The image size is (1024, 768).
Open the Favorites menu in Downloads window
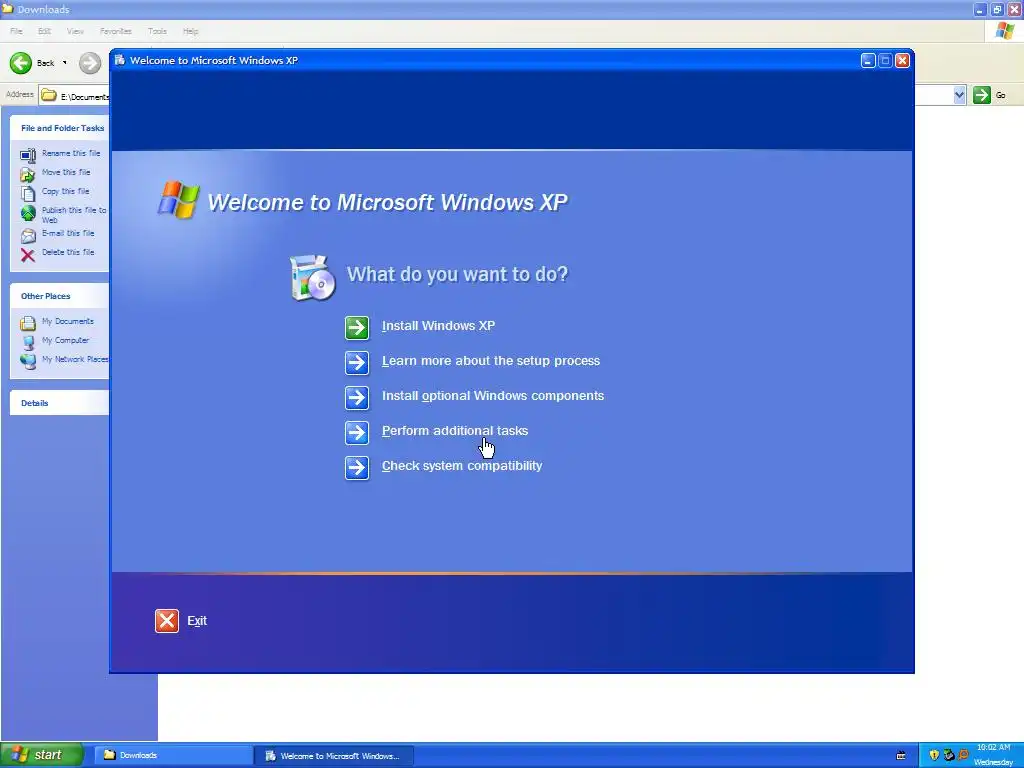point(116,31)
